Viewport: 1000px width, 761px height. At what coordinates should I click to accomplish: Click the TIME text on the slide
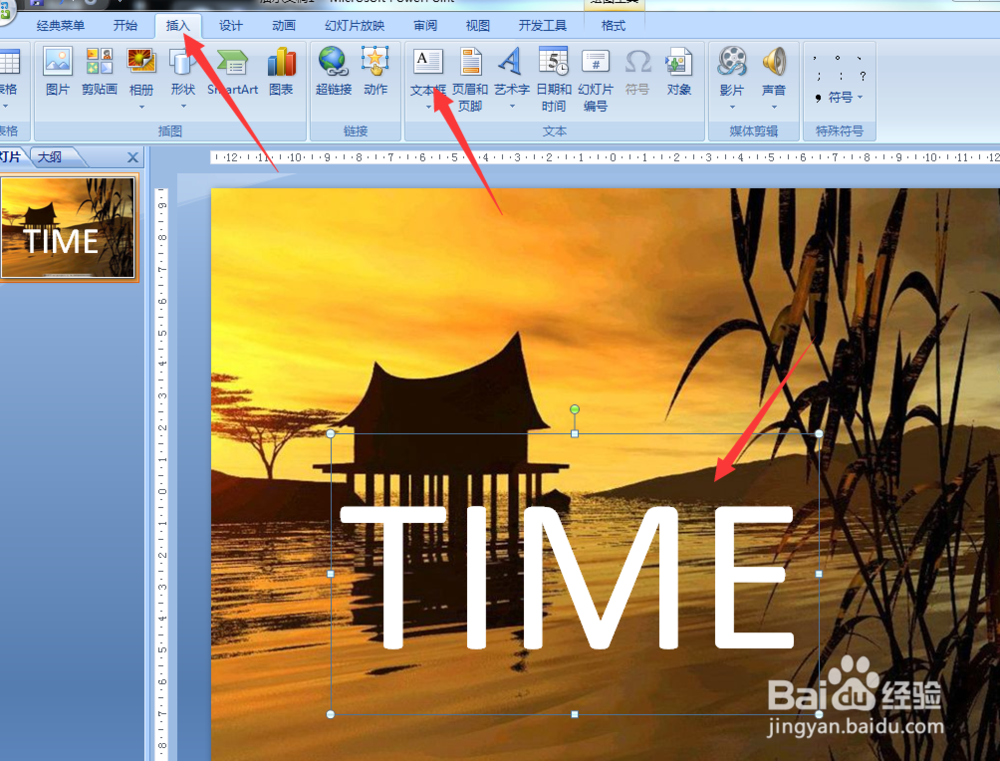point(568,577)
